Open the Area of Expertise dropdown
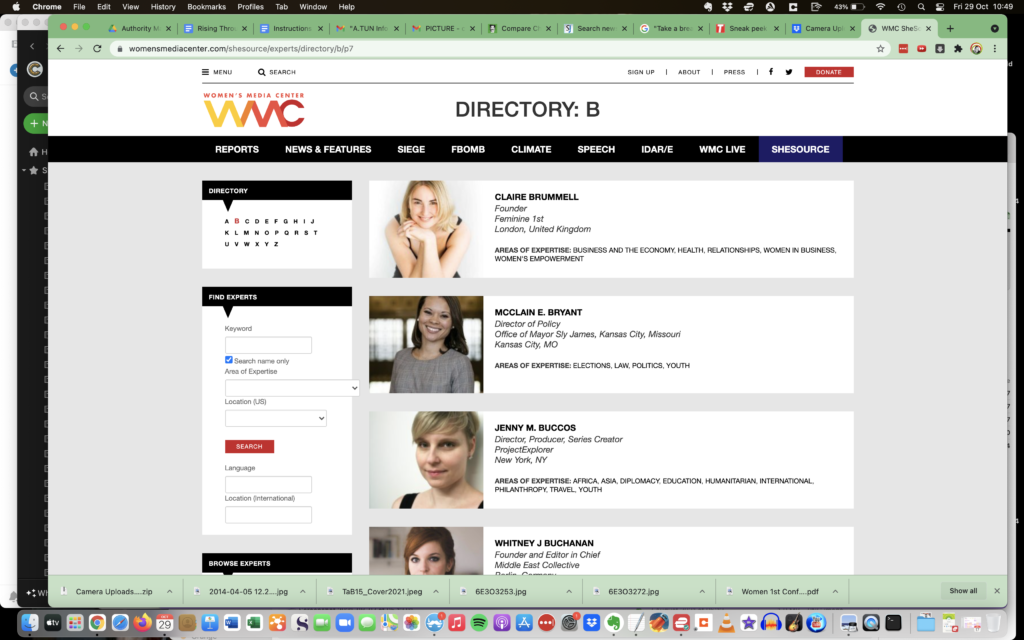 coord(292,388)
